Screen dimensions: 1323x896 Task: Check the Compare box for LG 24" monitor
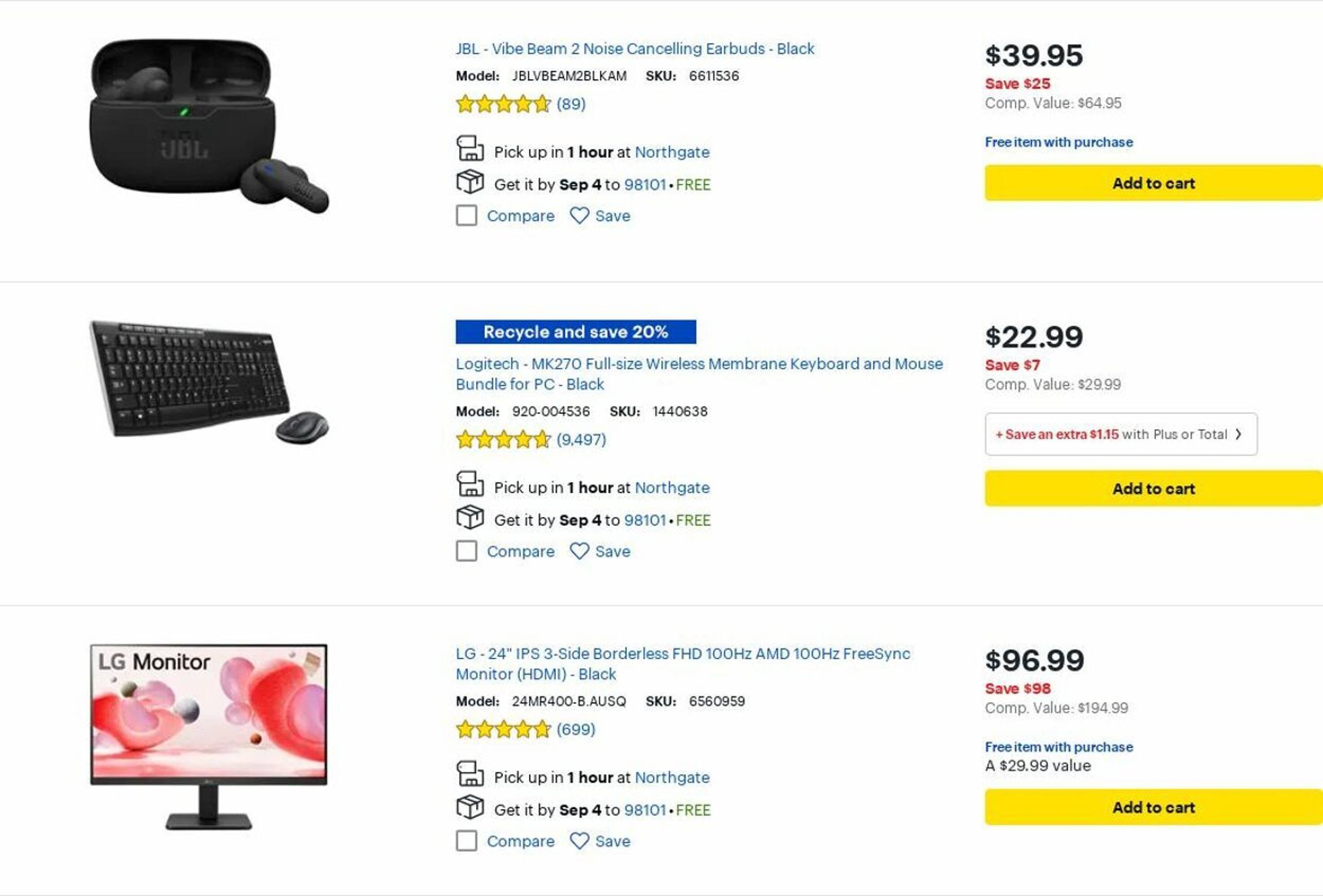click(x=466, y=841)
